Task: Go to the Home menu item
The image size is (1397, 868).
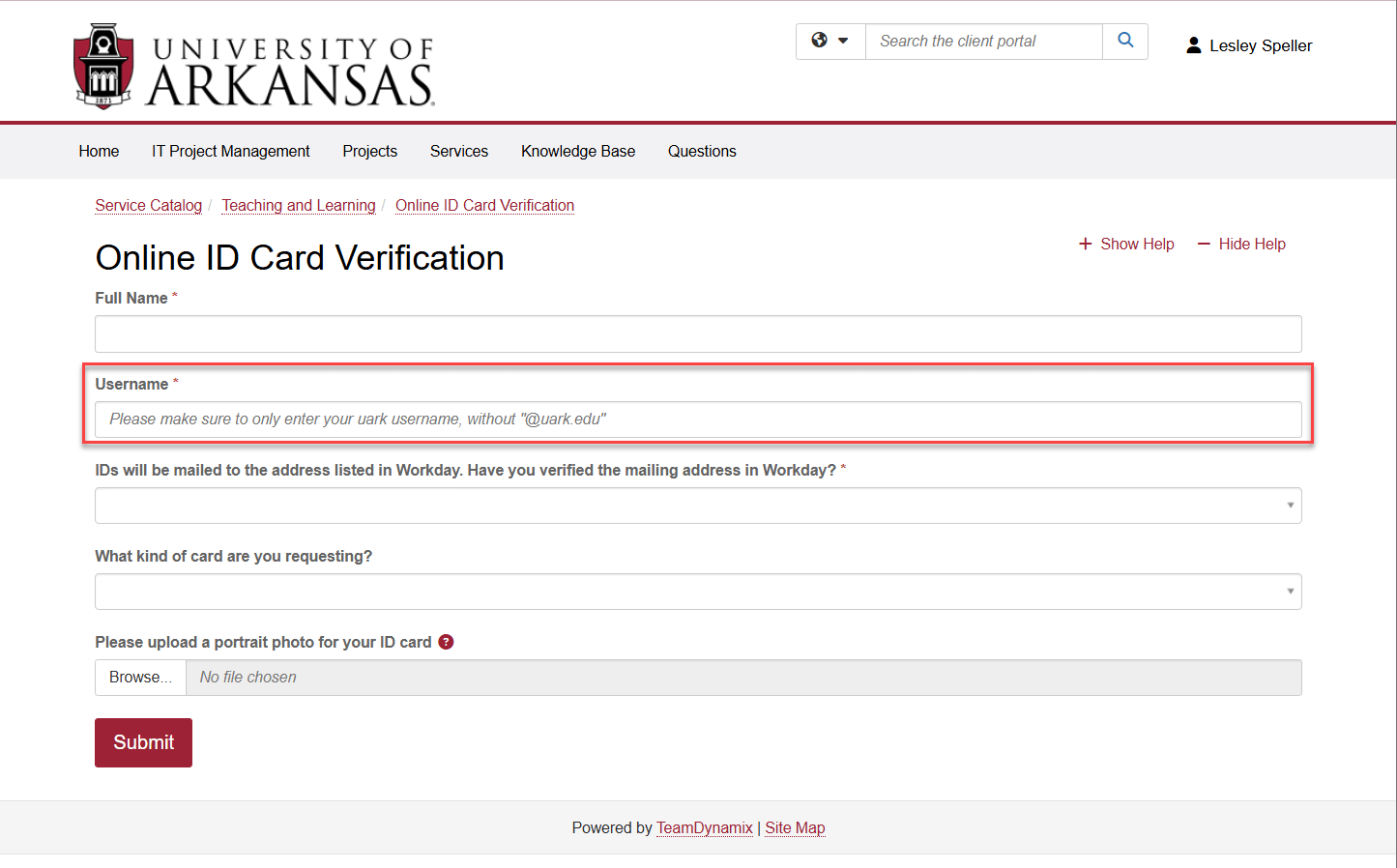Action: 99,151
